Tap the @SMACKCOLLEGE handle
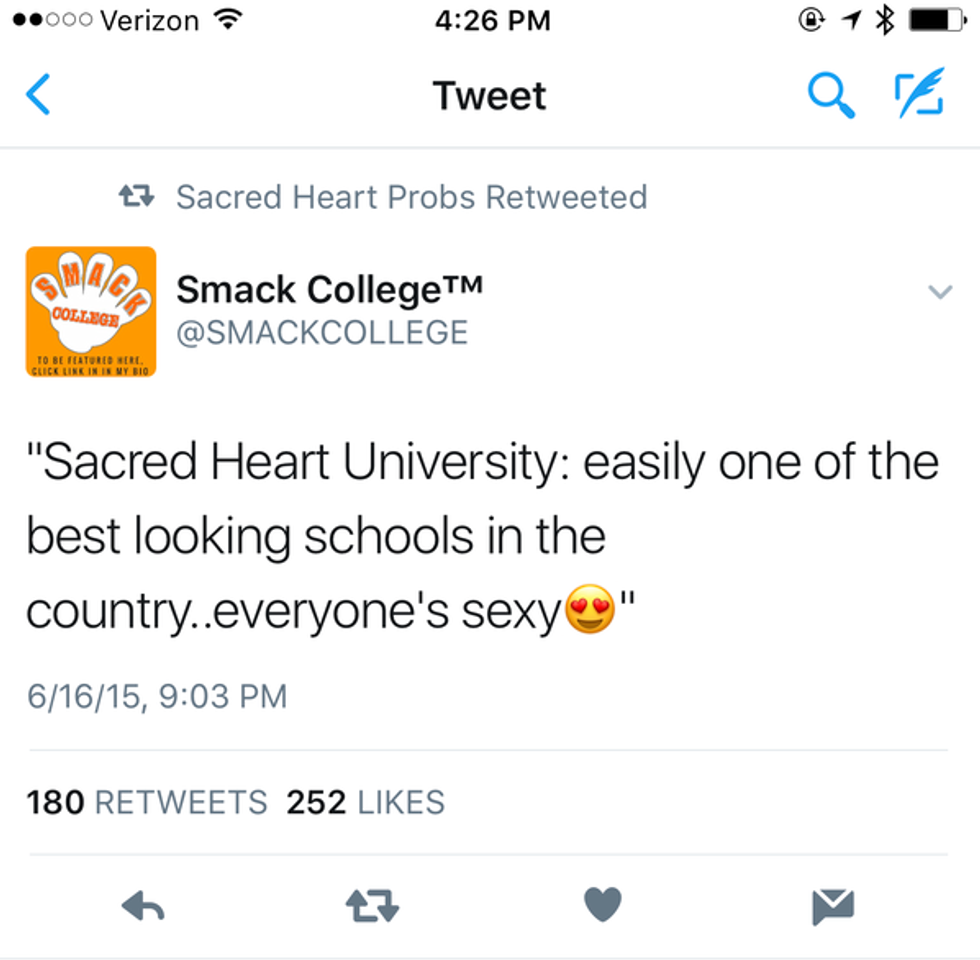 [x=322, y=332]
